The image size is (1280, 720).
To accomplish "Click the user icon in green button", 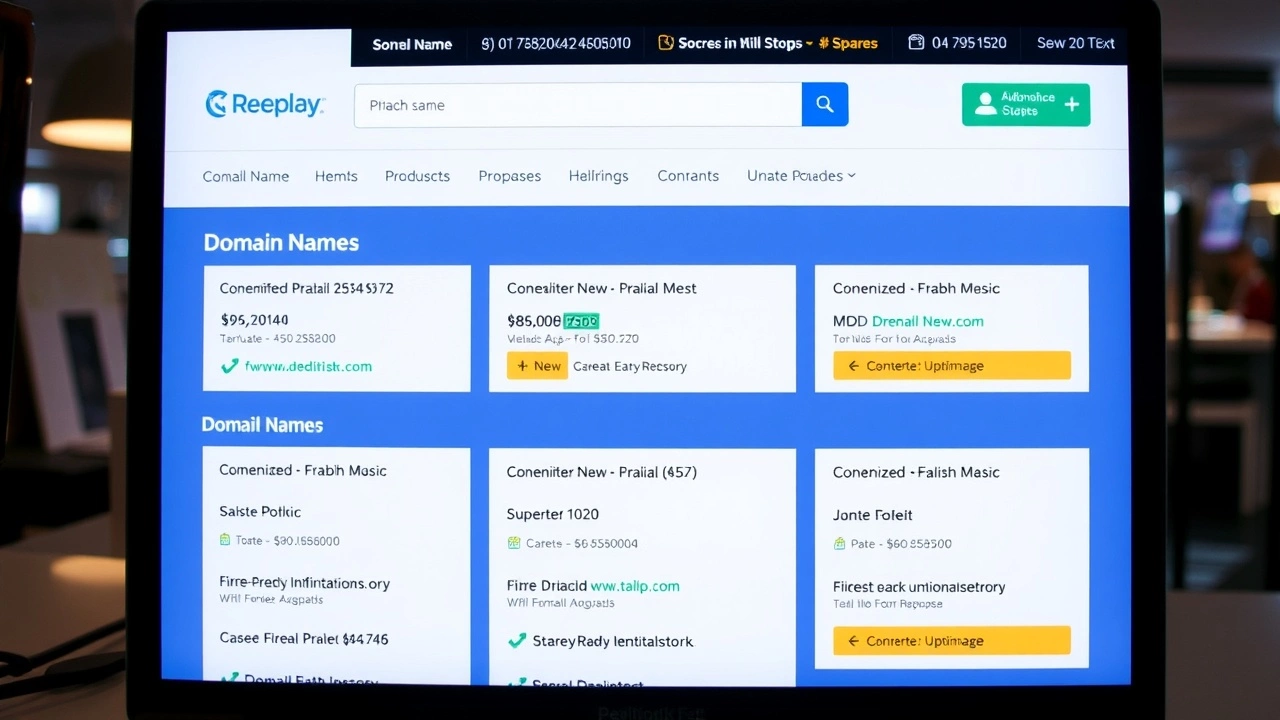I will 985,104.
